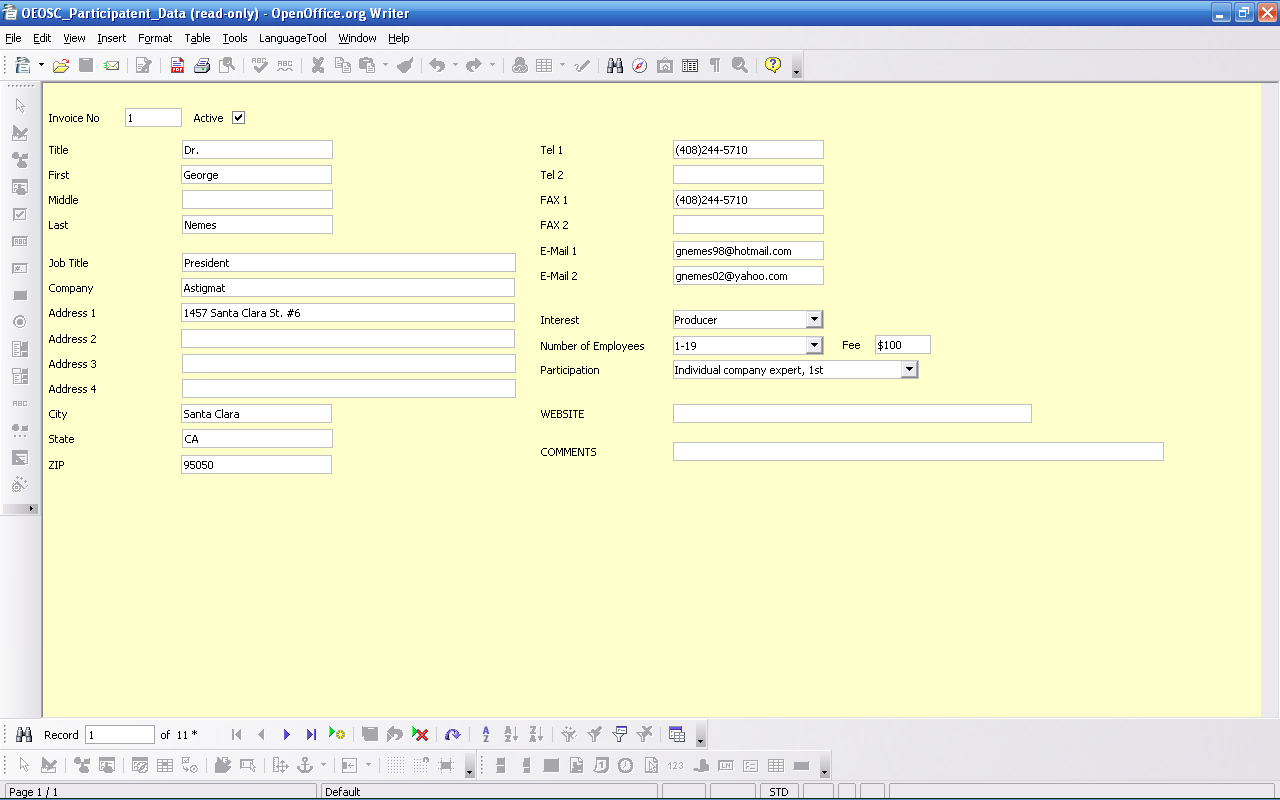Create a new record with the star button
Screen dimensions: 1280x800
click(338, 734)
